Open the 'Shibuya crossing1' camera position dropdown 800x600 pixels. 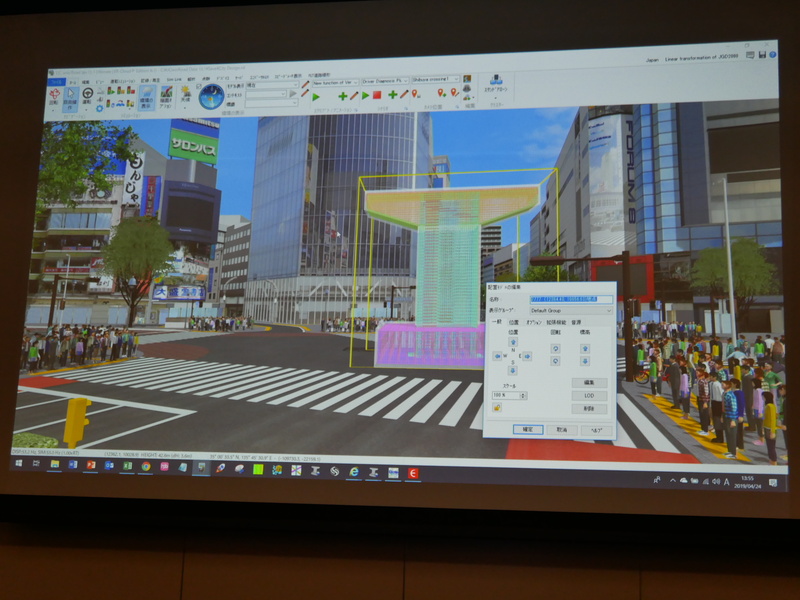[x=435, y=80]
